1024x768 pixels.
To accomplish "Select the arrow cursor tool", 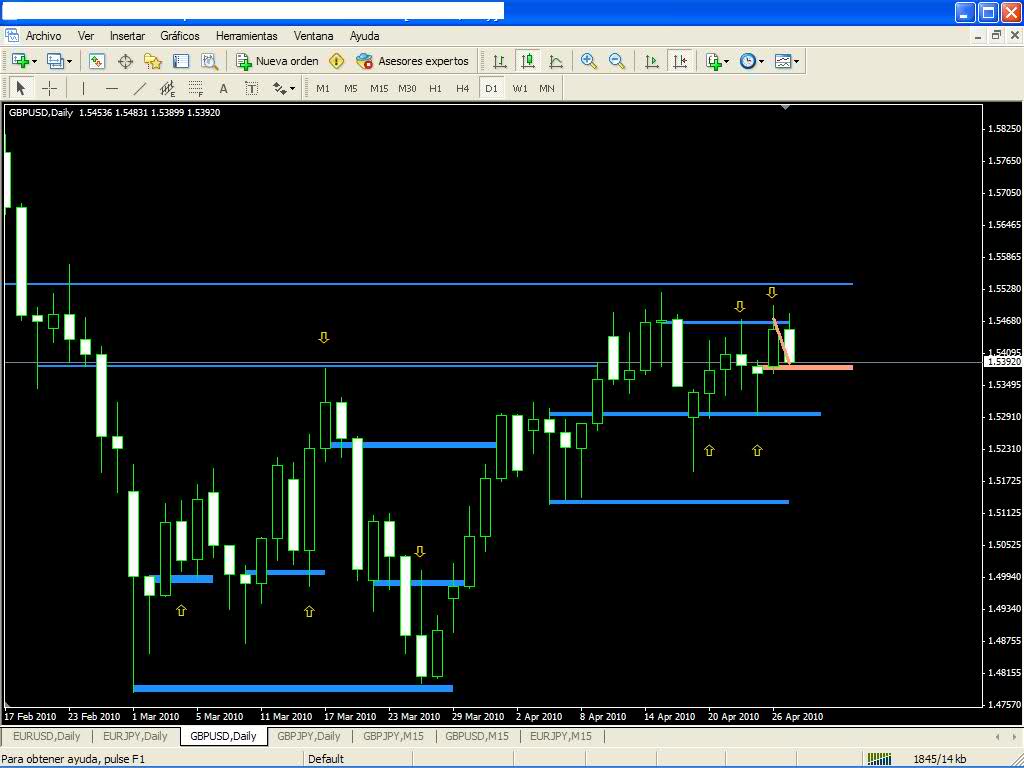I will [20, 88].
